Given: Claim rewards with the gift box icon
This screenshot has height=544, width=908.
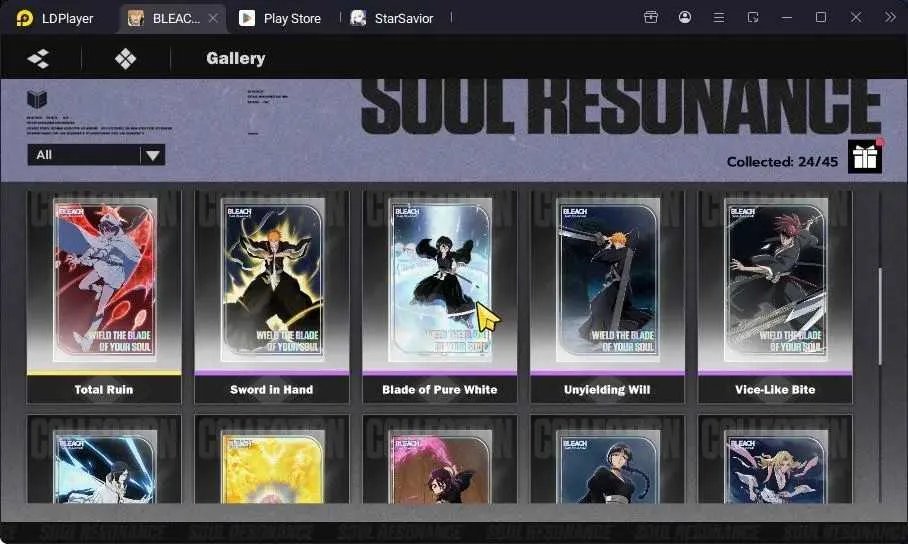Looking at the screenshot, I should 865,157.
